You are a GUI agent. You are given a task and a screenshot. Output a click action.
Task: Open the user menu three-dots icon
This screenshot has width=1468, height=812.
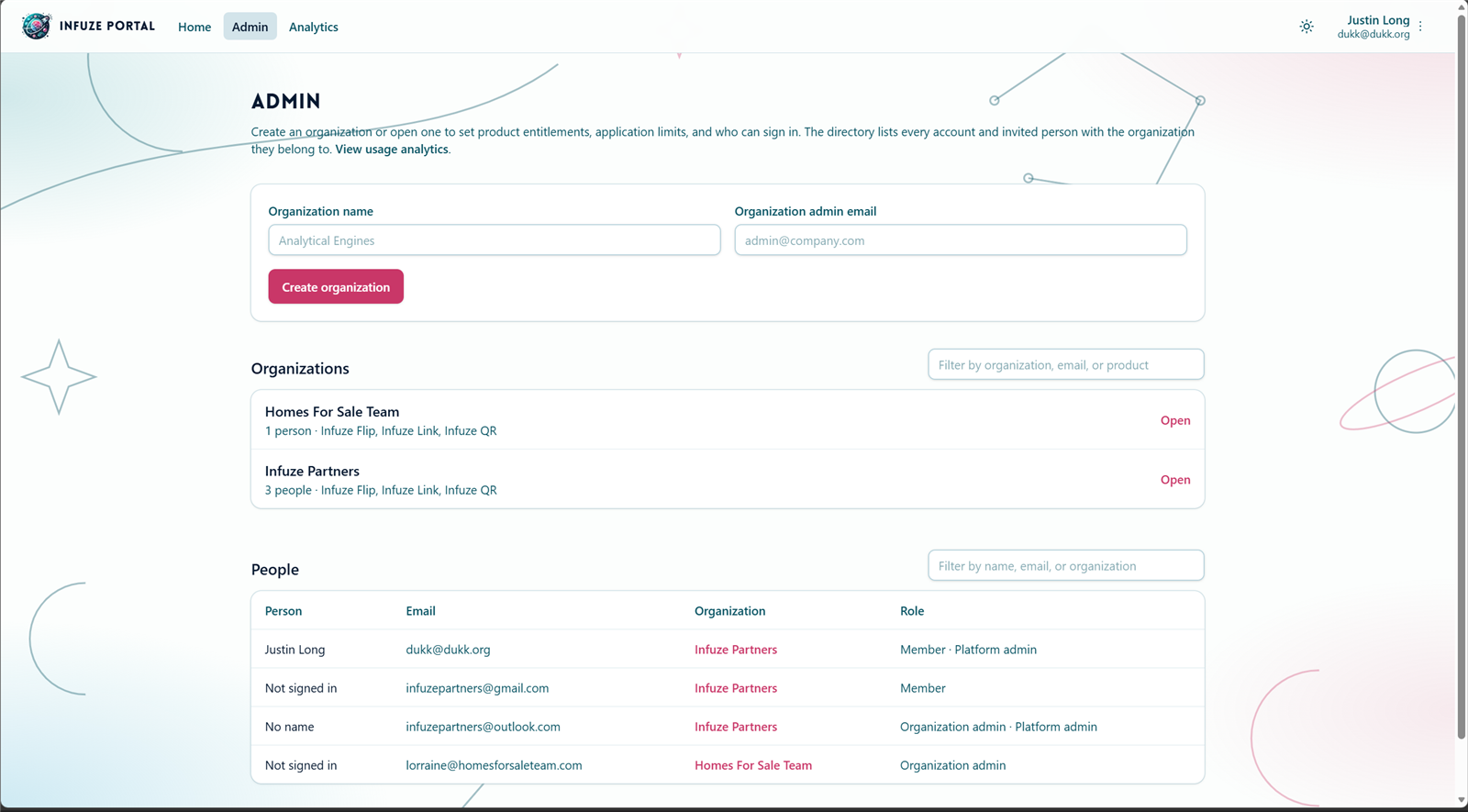pyautogui.click(x=1420, y=27)
